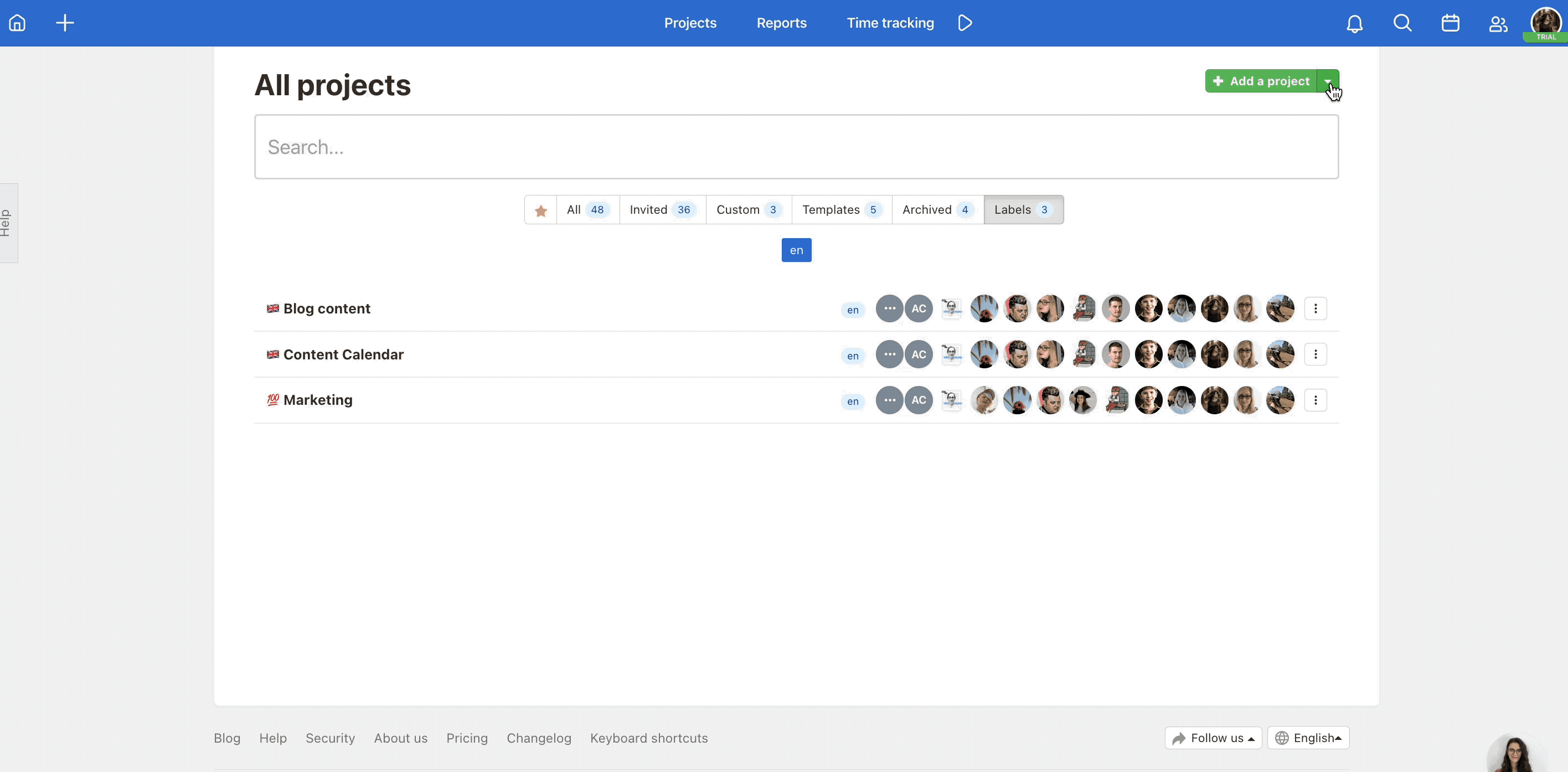Click the add new item plus icon
Viewport: 1568px width, 772px height.
pos(65,22)
